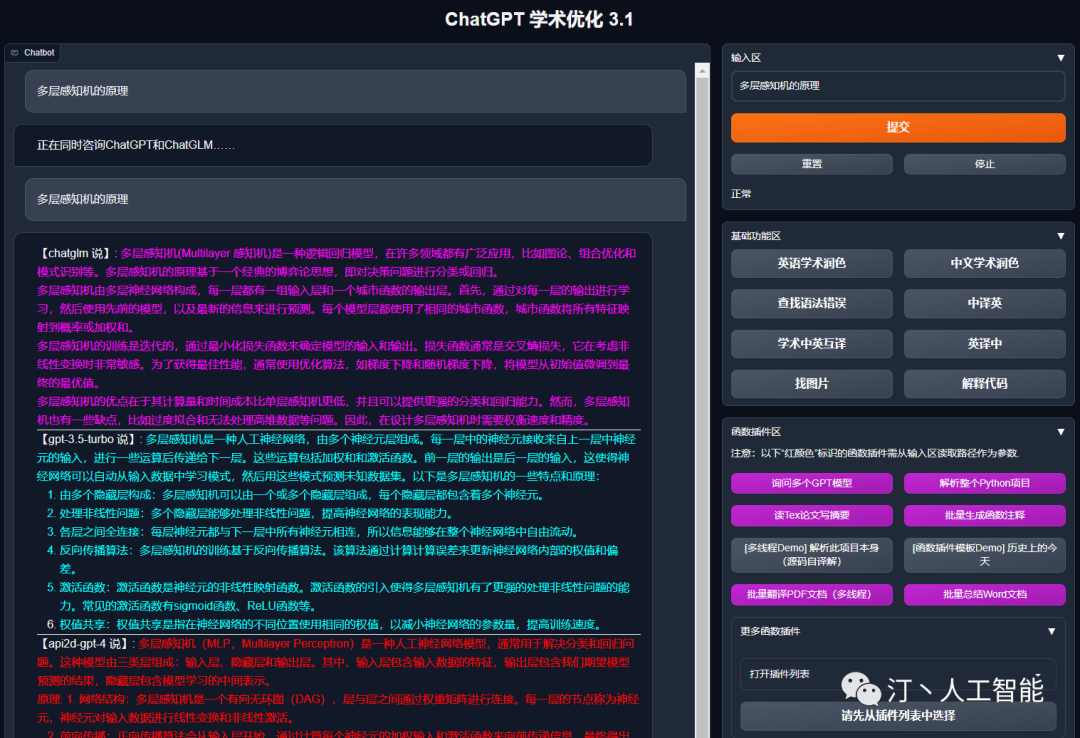Image resolution: width=1080 pixels, height=738 pixels.
Task: Run the 批量生成函数注释 plugin
Action: 984,515
